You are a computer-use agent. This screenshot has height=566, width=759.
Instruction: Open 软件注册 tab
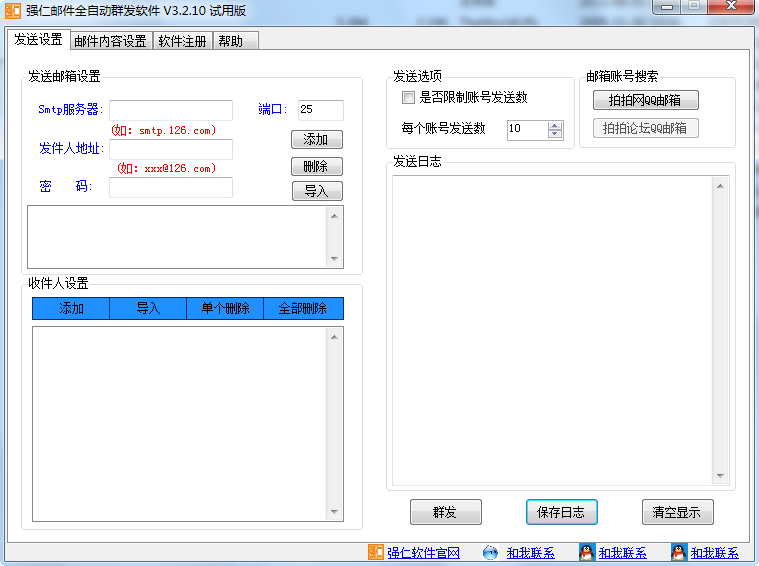182,41
